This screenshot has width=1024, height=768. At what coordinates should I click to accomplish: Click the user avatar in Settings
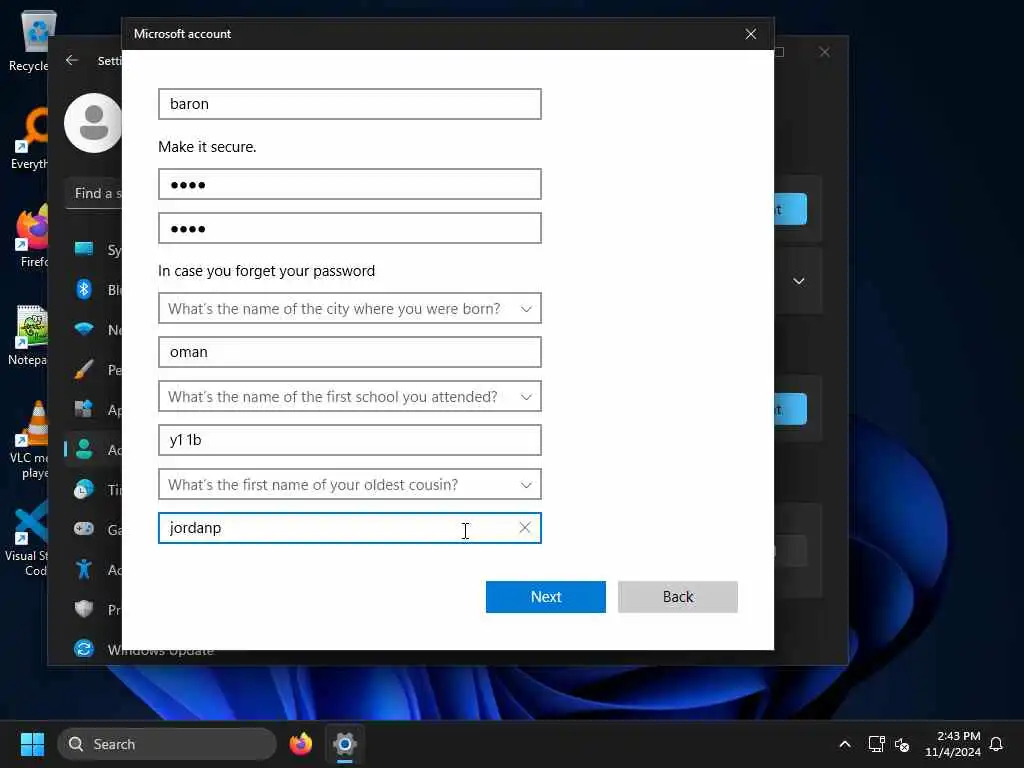tap(93, 123)
